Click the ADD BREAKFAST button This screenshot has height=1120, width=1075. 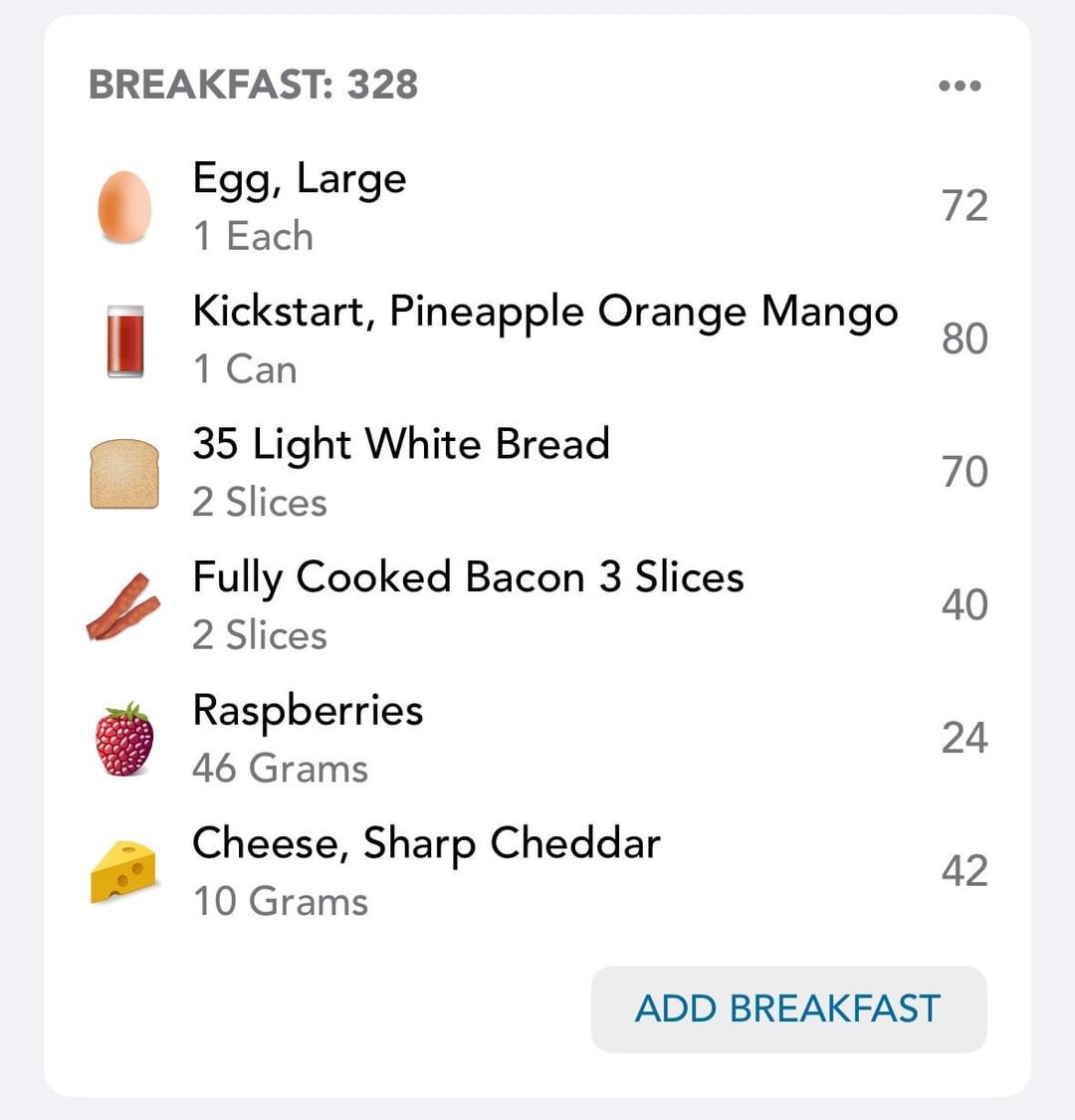pyautogui.click(x=788, y=1009)
